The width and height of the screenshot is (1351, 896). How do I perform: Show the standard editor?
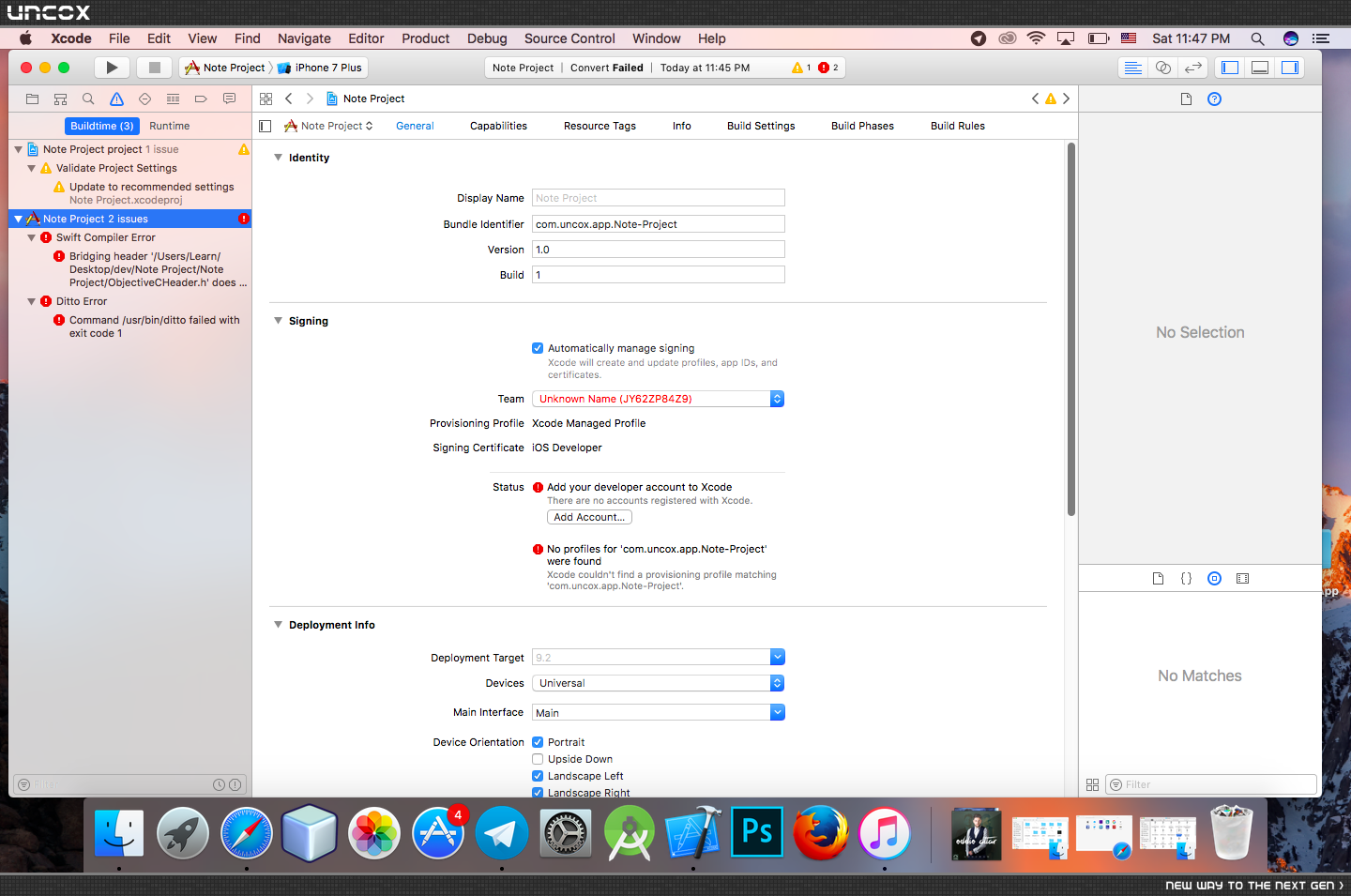(1133, 68)
